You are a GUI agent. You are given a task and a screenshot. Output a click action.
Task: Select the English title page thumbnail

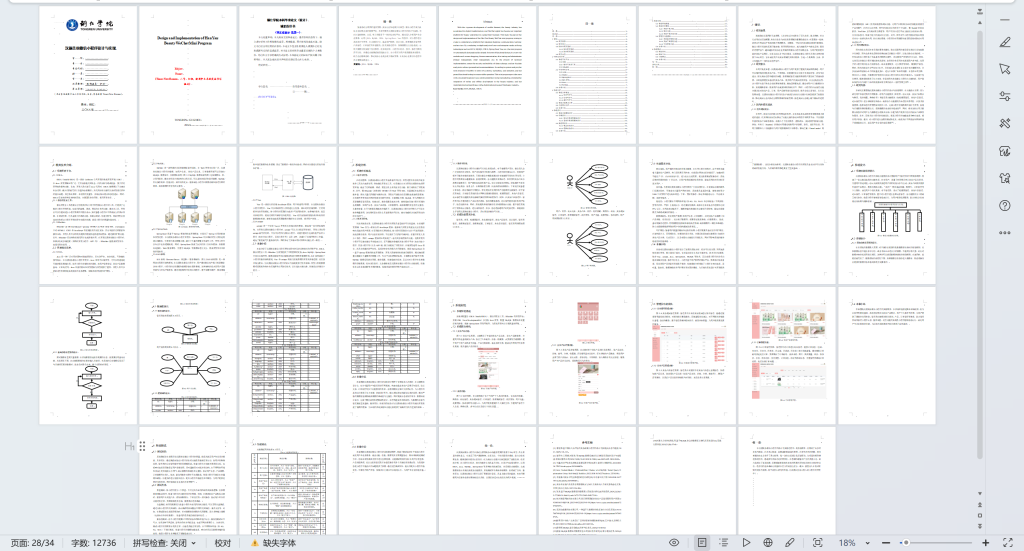[188, 75]
